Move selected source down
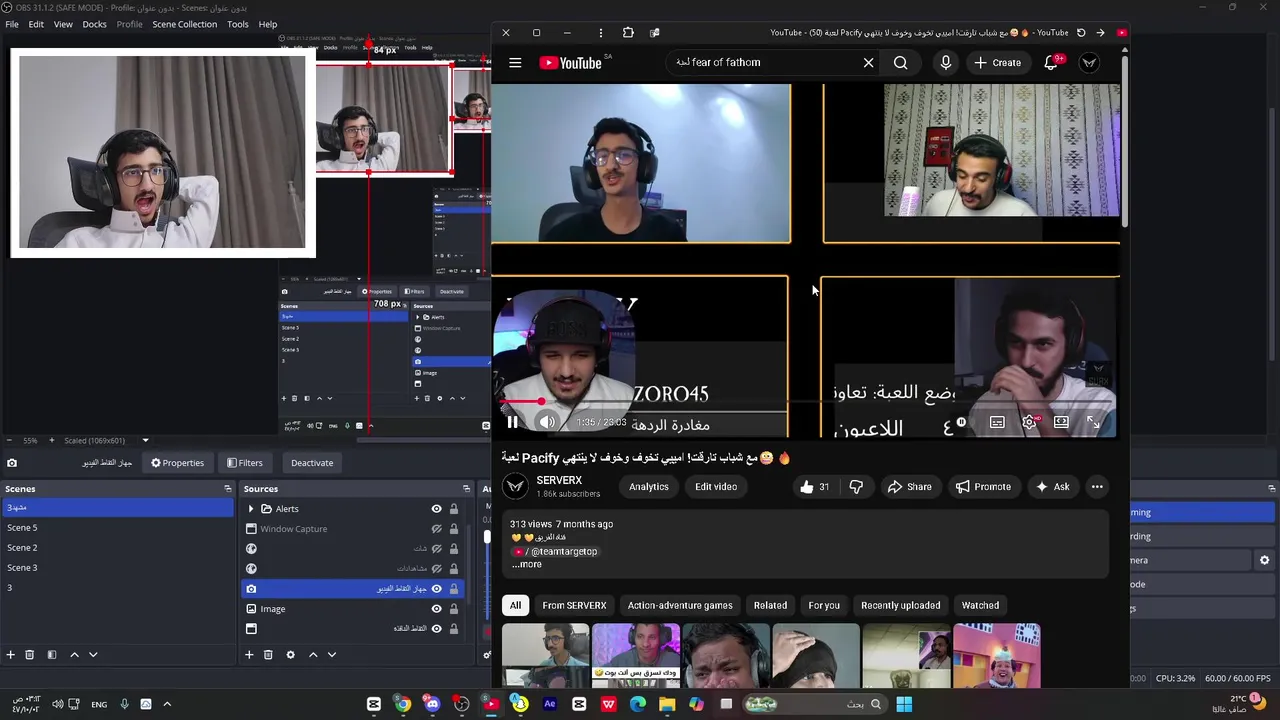This screenshot has width=1280, height=720. 332,655
